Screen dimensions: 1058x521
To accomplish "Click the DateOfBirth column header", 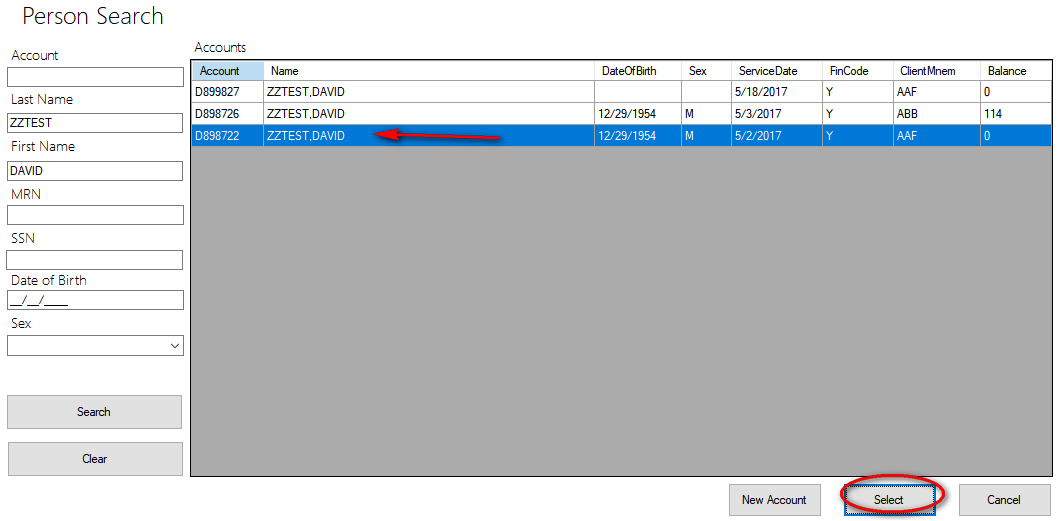I will [637, 71].
